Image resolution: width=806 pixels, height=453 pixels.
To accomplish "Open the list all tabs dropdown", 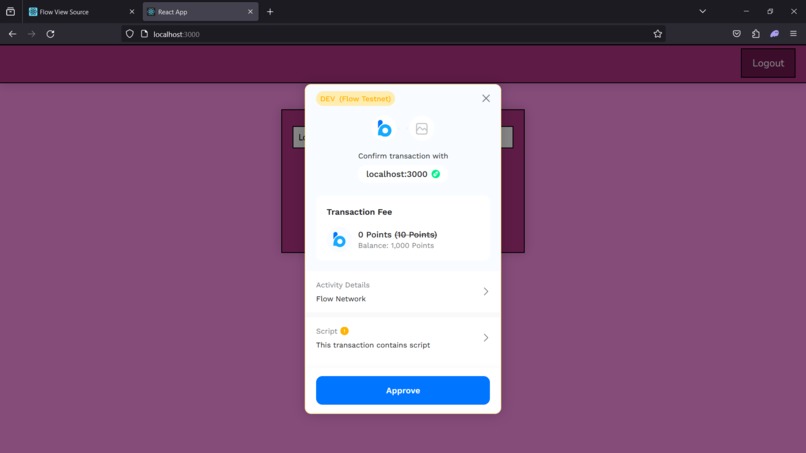I will click(703, 11).
